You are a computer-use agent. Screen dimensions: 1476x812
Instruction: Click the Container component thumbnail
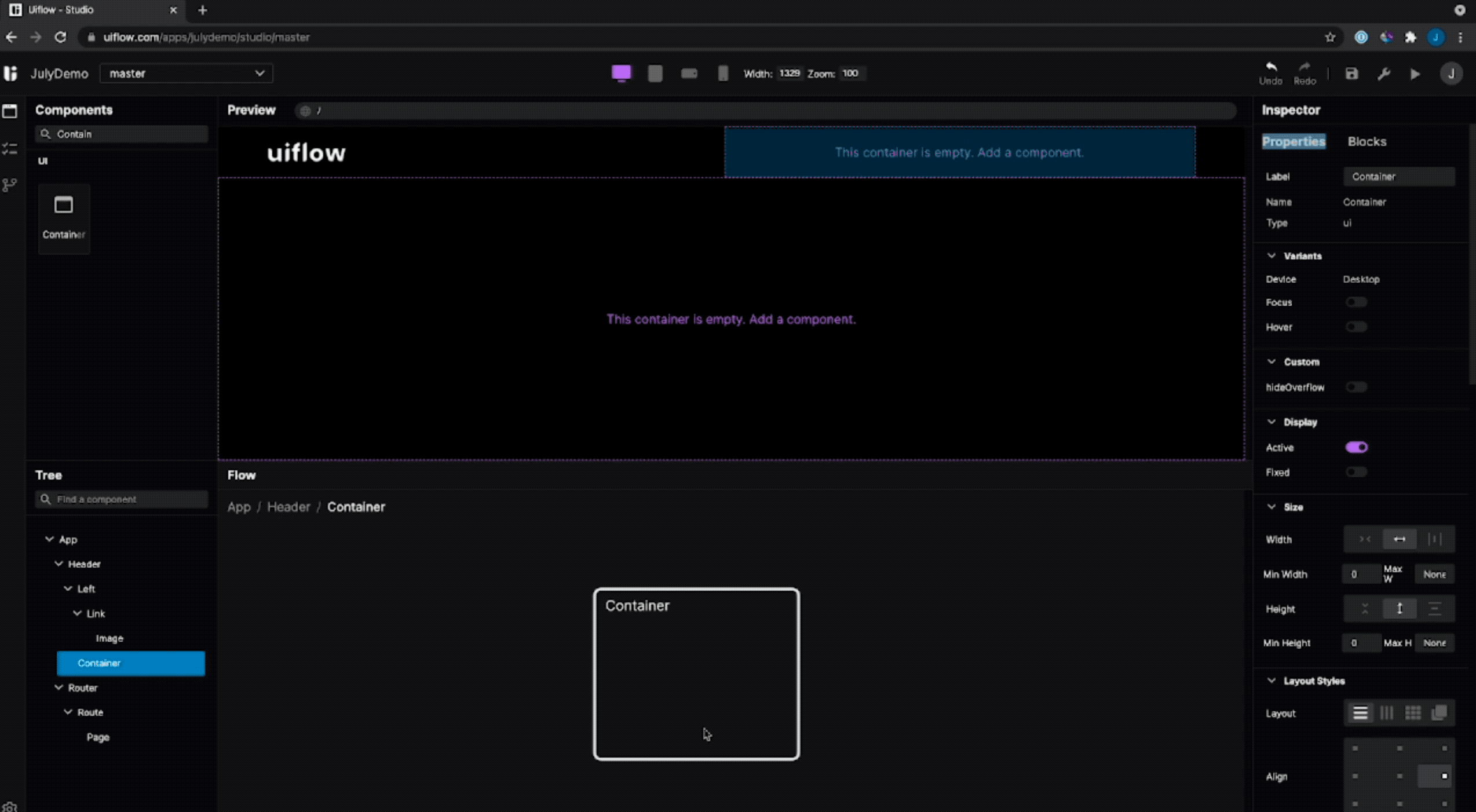(x=64, y=217)
